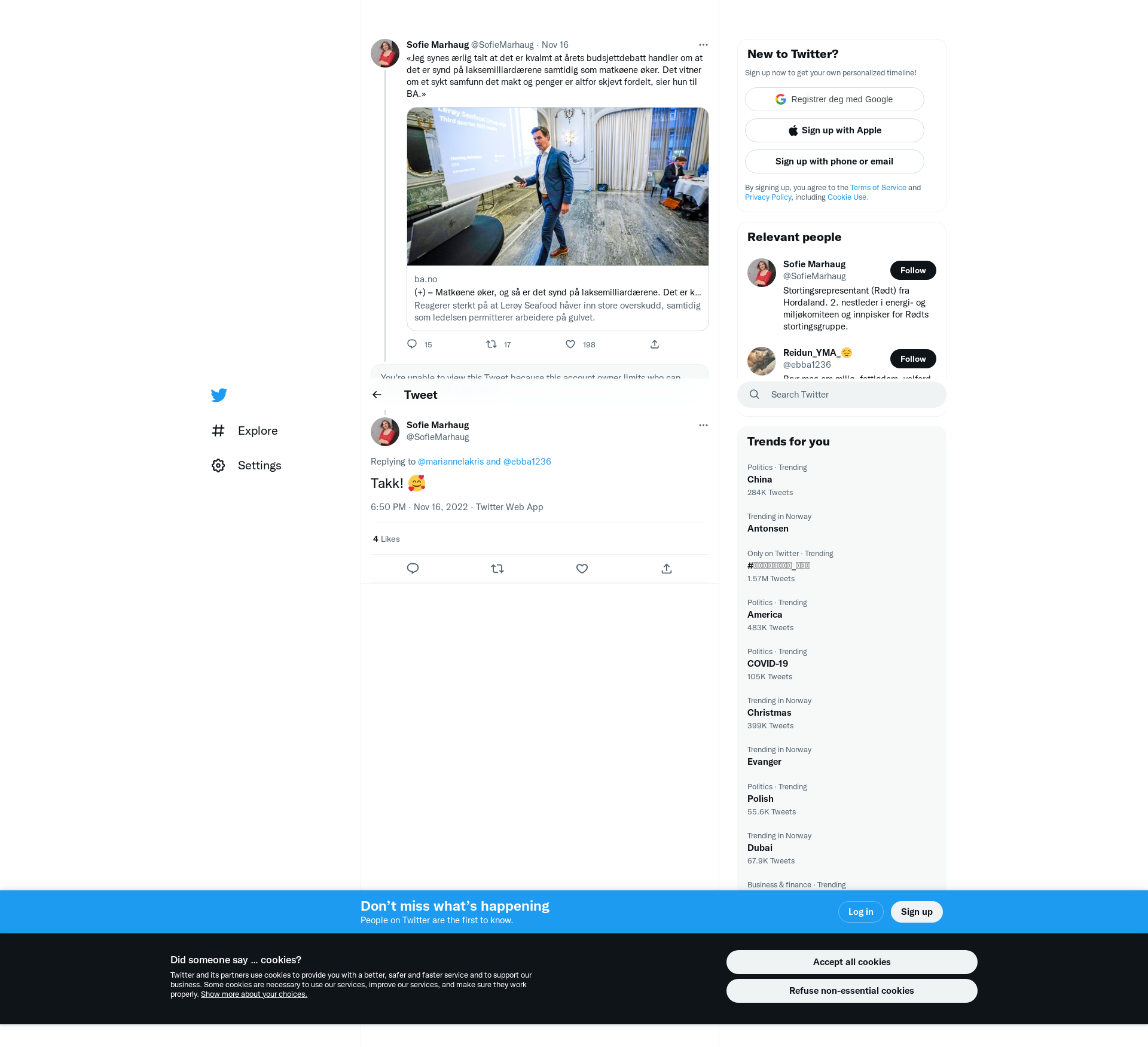The image size is (1148, 1047).
Task: Open the Privacy Policy link
Action: tap(768, 197)
